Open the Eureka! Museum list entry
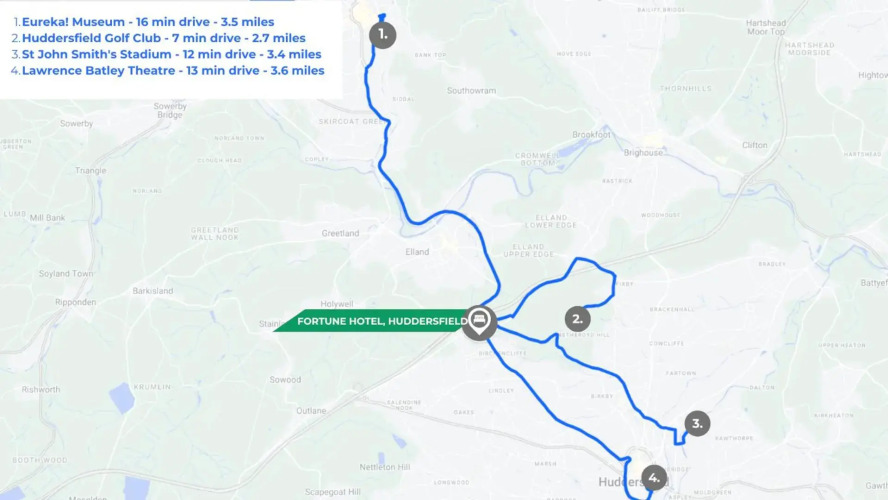The height and width of the screenshot is (500, 888). (x=148, y=22)
